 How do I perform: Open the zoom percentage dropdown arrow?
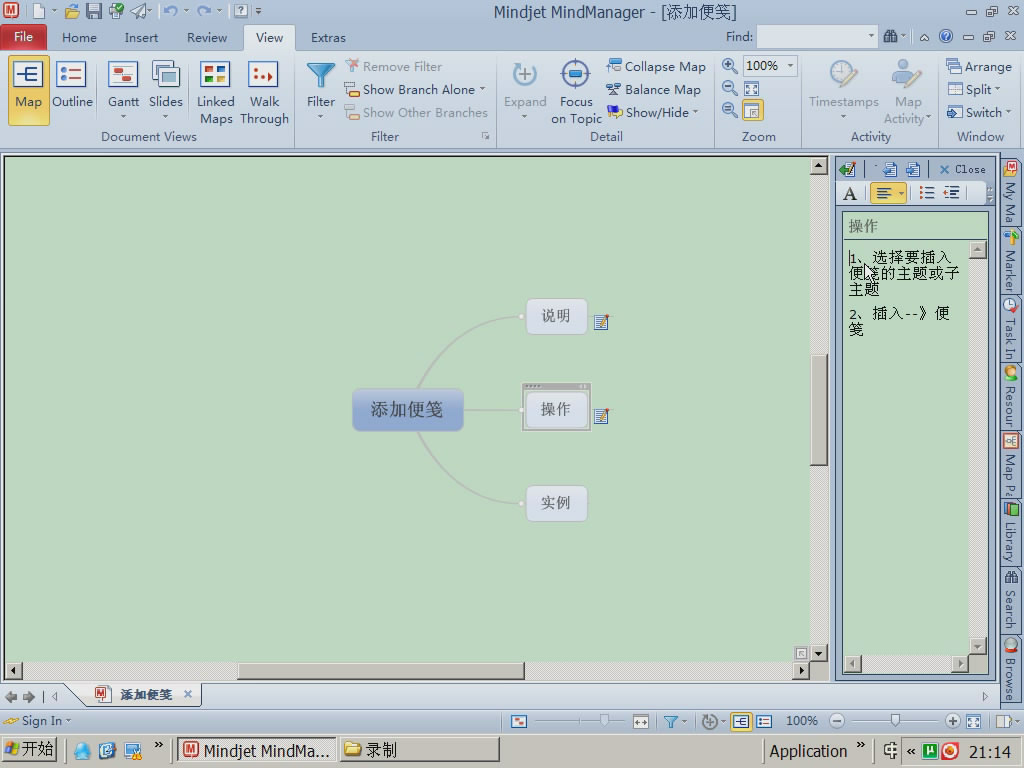pos(790,66)
